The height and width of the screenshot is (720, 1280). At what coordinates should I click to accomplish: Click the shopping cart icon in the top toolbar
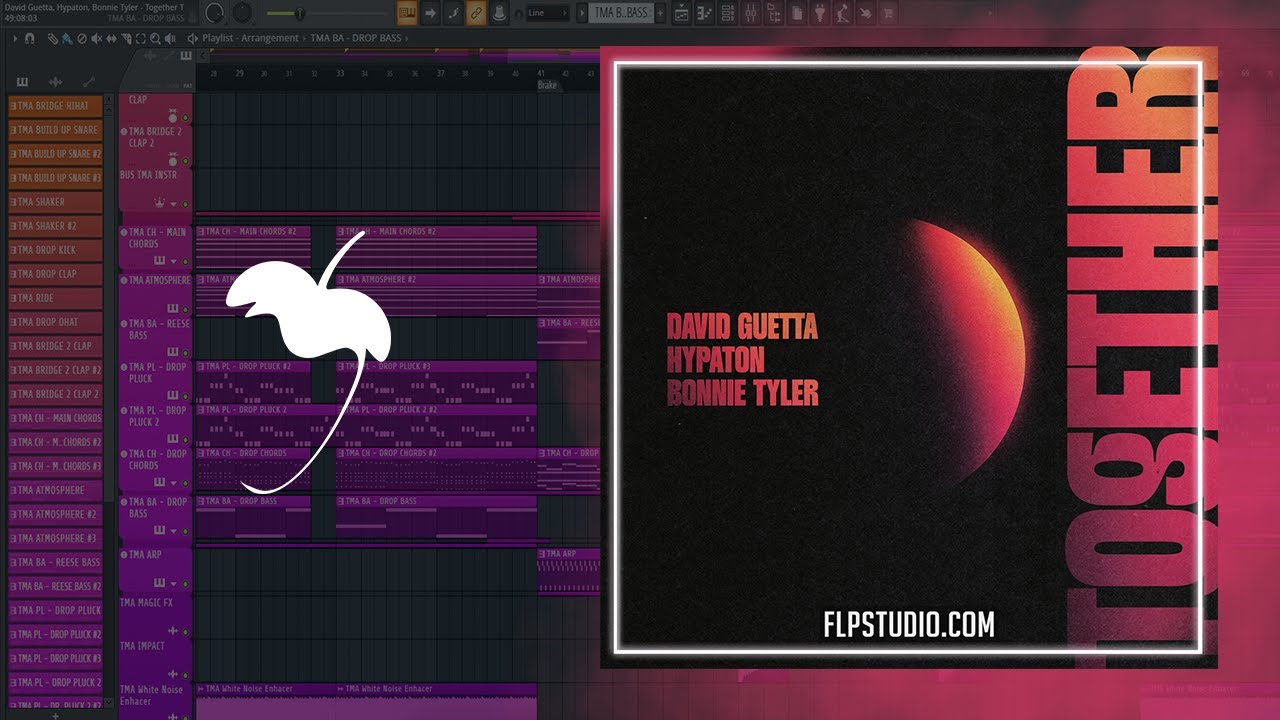click(x=888, y=13)
